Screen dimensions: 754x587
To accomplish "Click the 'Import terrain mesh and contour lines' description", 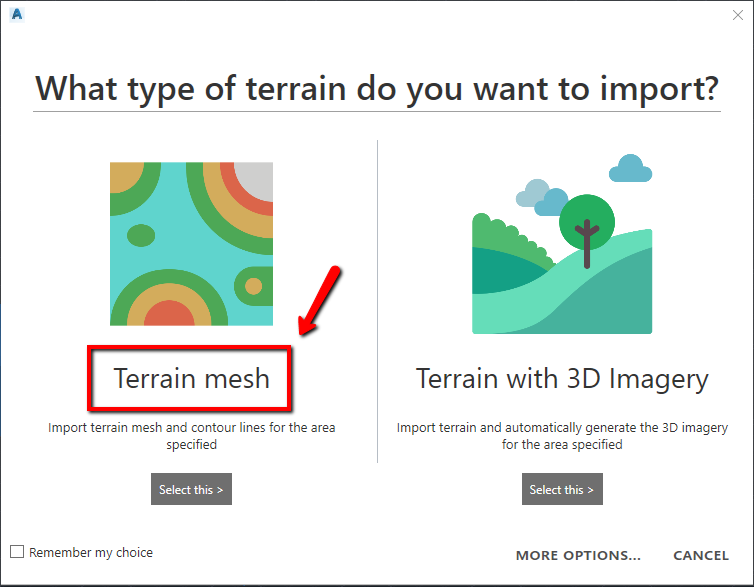I will (x=191, y=436).
